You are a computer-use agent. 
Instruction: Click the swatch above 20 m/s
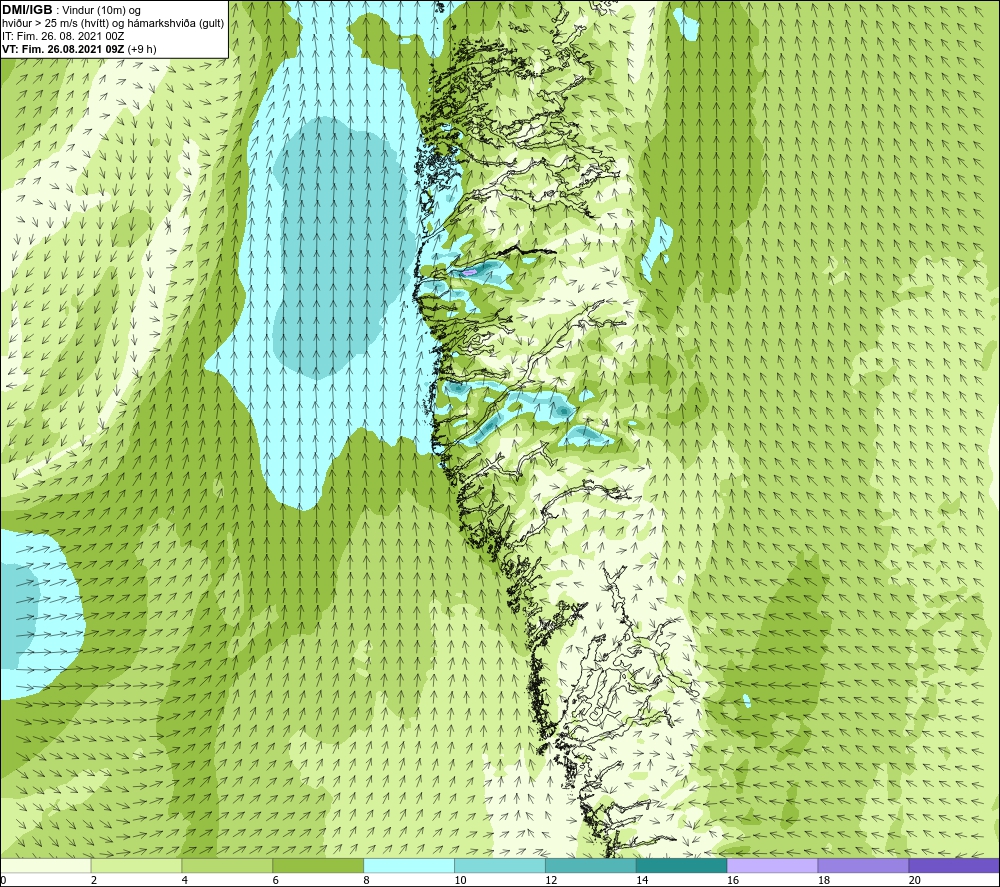coord(954,865)
